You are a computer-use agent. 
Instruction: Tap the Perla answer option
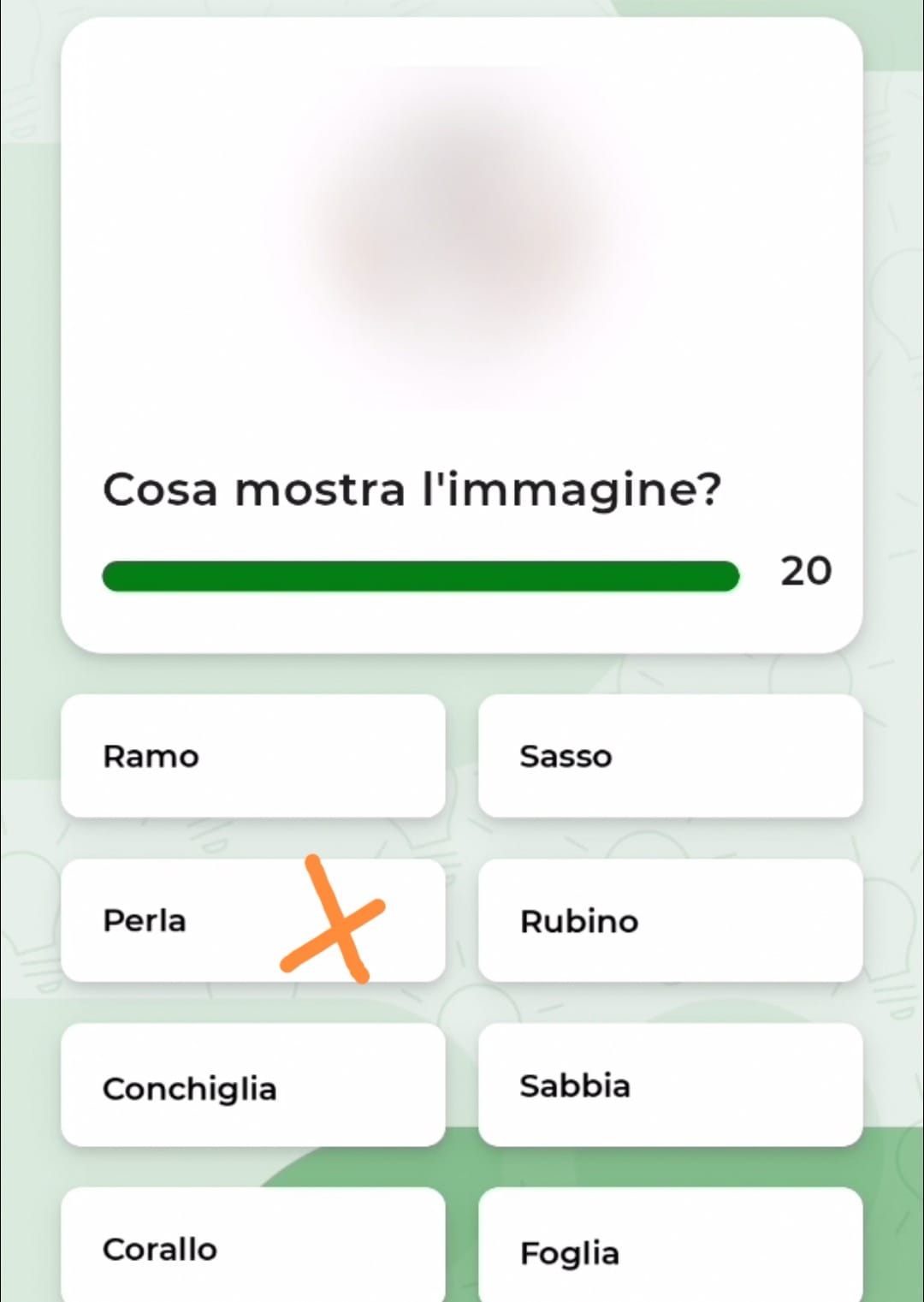pos(253,920)
